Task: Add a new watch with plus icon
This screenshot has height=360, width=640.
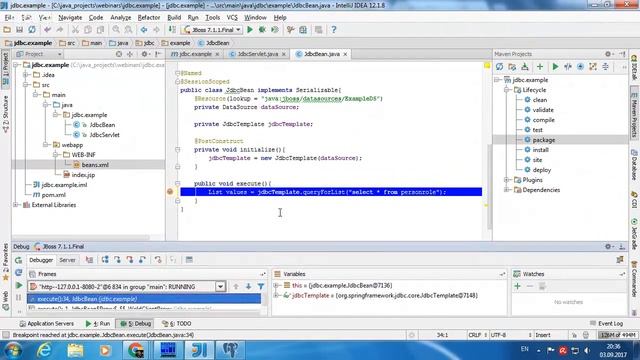Action: [x=518, y=287]
